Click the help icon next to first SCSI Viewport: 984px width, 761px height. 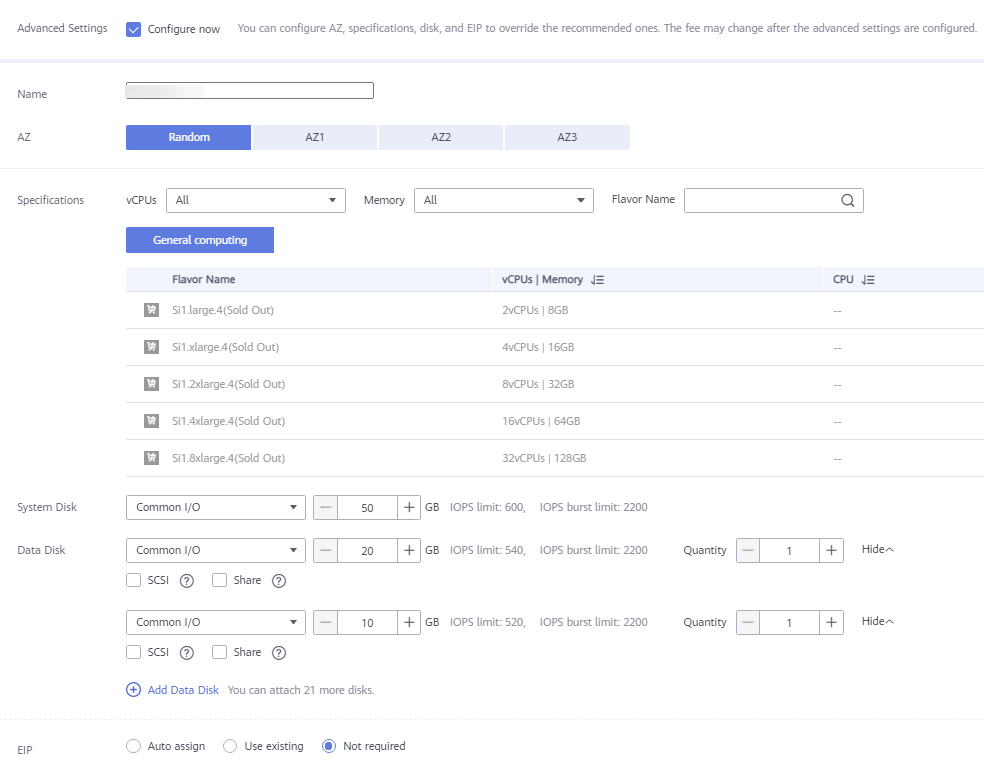point(187,580)
